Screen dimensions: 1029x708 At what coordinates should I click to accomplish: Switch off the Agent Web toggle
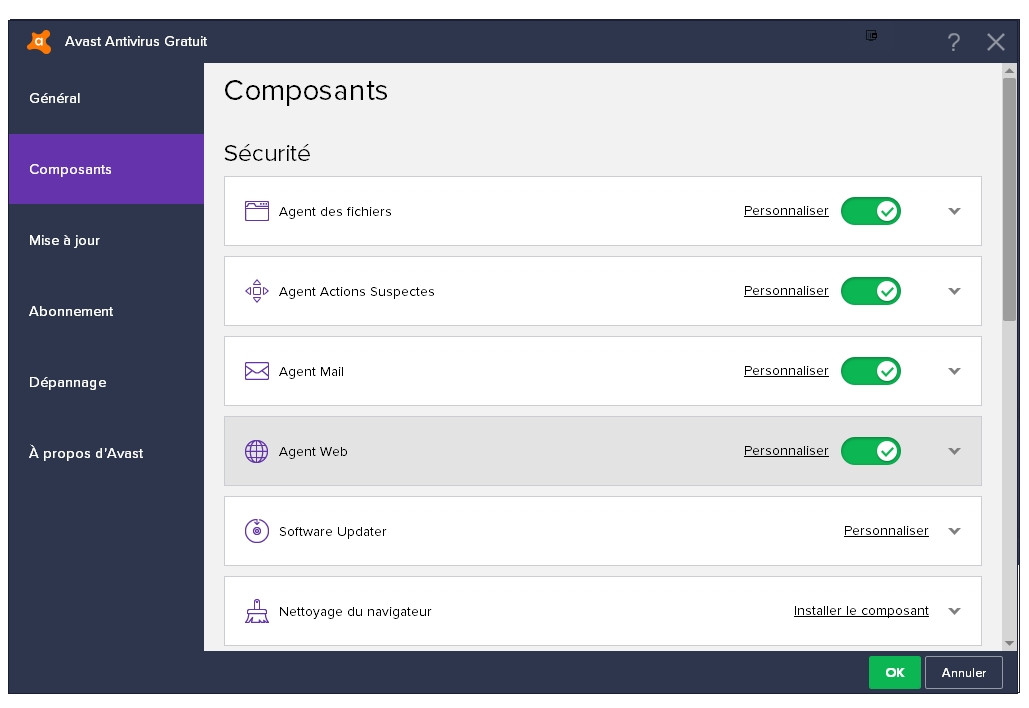click(871, 451)
